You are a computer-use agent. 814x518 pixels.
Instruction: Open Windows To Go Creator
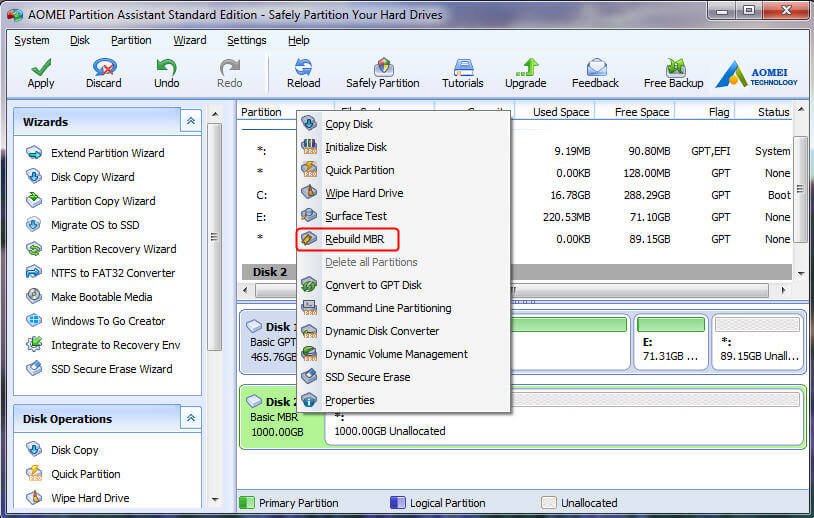(108, 321)
